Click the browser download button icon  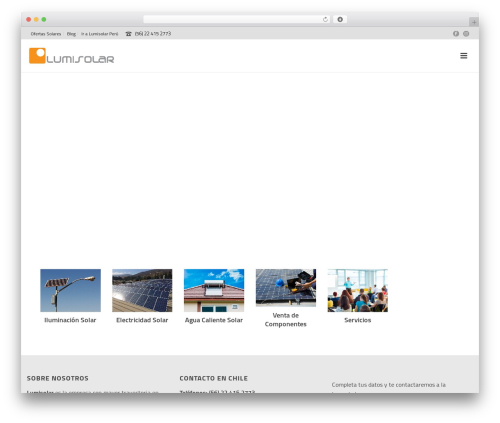[340, 20]
